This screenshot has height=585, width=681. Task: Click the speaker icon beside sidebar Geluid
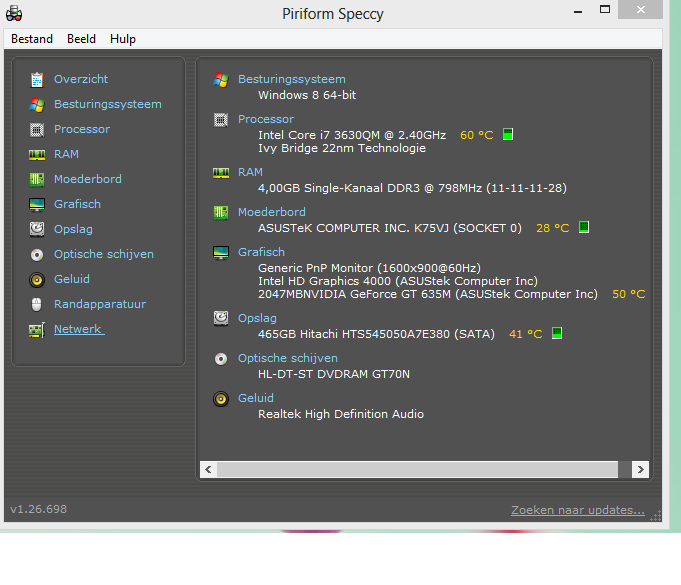37,280
